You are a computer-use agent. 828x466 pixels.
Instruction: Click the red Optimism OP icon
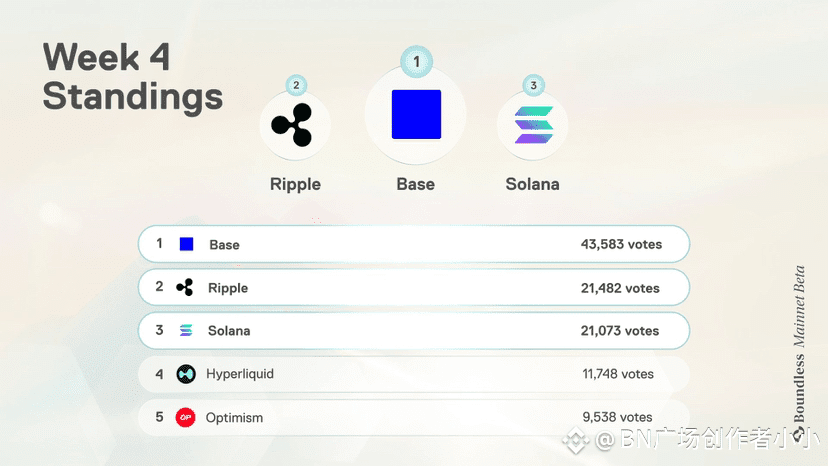coord(185,417)
